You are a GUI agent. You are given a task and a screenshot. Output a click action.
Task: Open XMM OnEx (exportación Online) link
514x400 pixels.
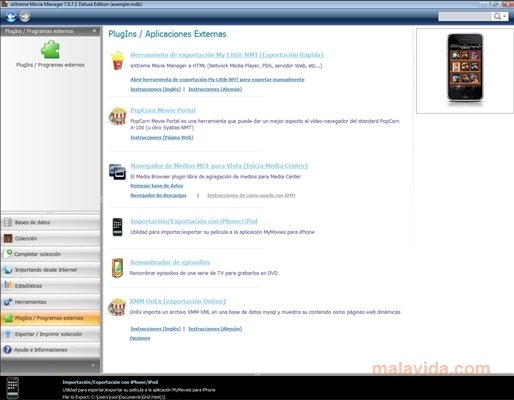tap(178, 301)
